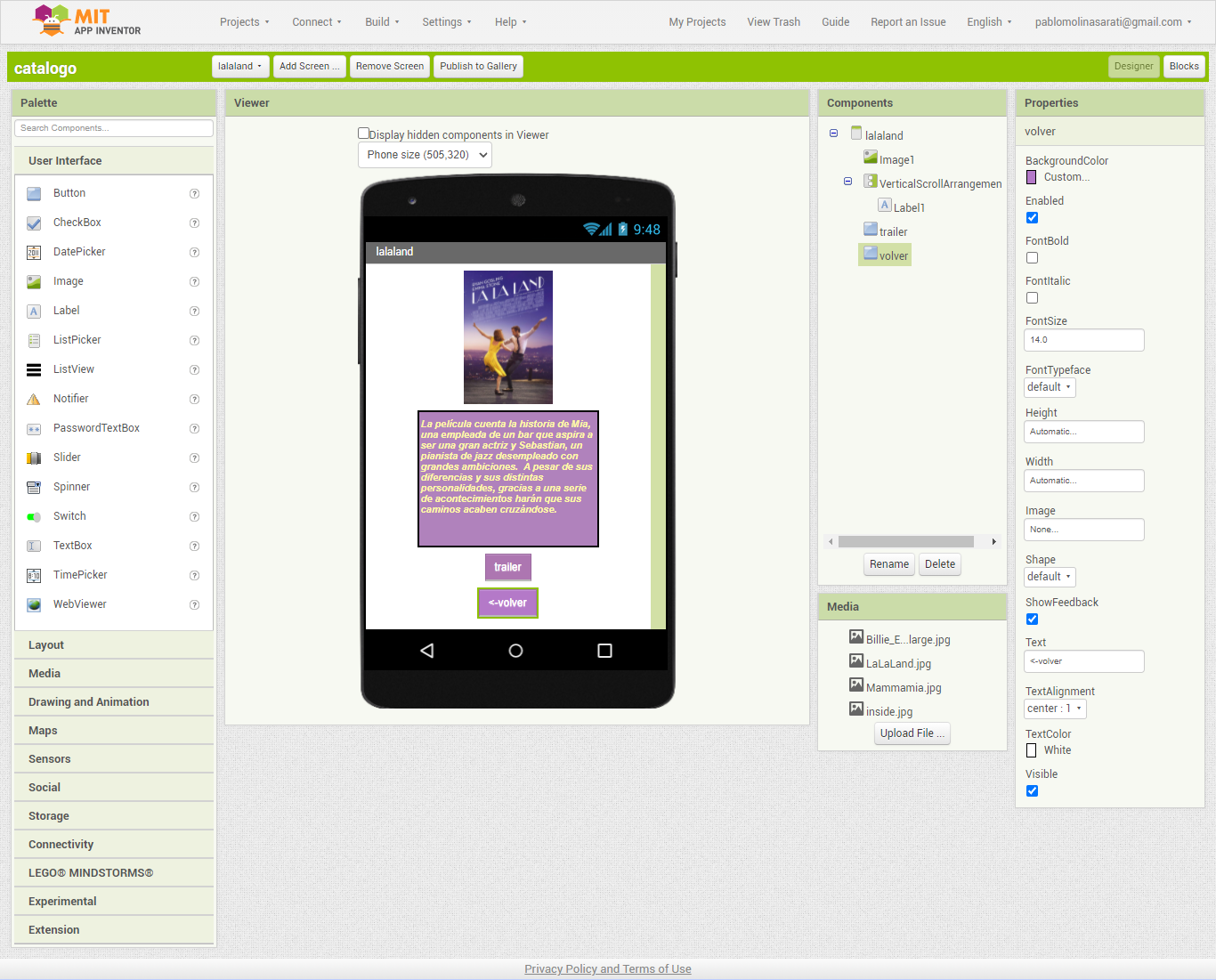Select the Notifier warning icon
Image resolution: width=1216 pixels, height=980 pixels.
pyautogui.click(x=34, y=399)
